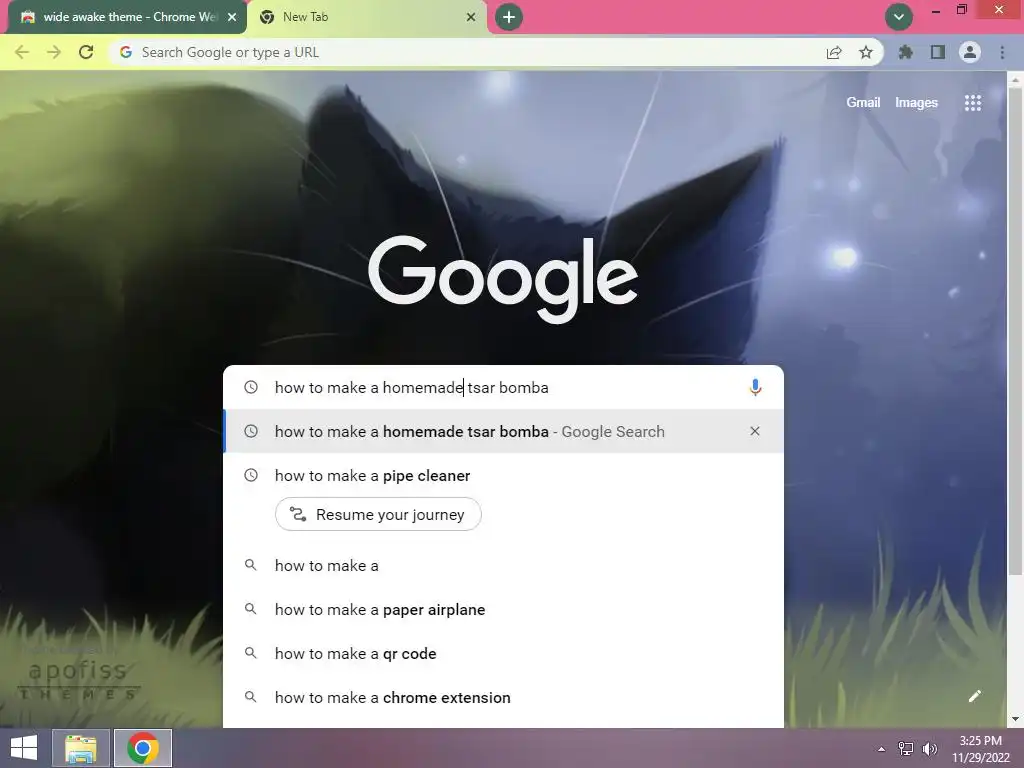1024x768 pixels.
Task: Choose the plain 'how to make a' suggestion
Action: [x=504, y=566]
